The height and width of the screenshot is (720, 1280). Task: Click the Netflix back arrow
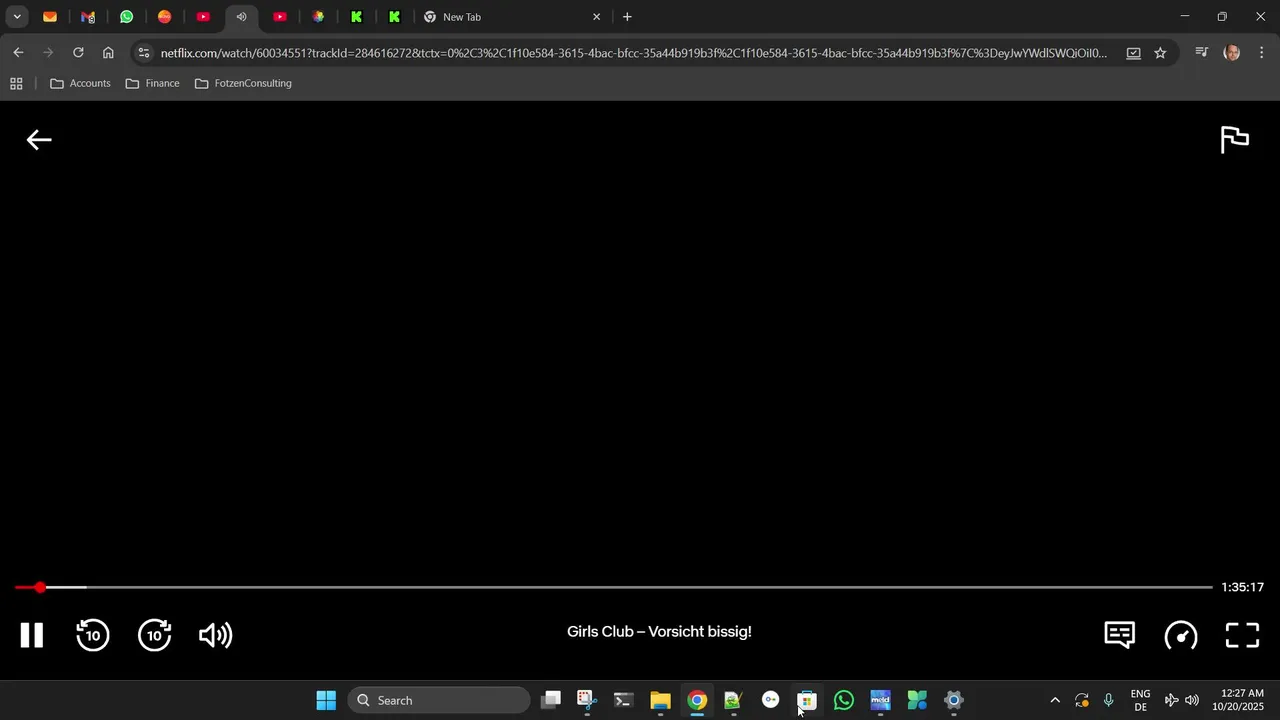(x=39, y=140)
